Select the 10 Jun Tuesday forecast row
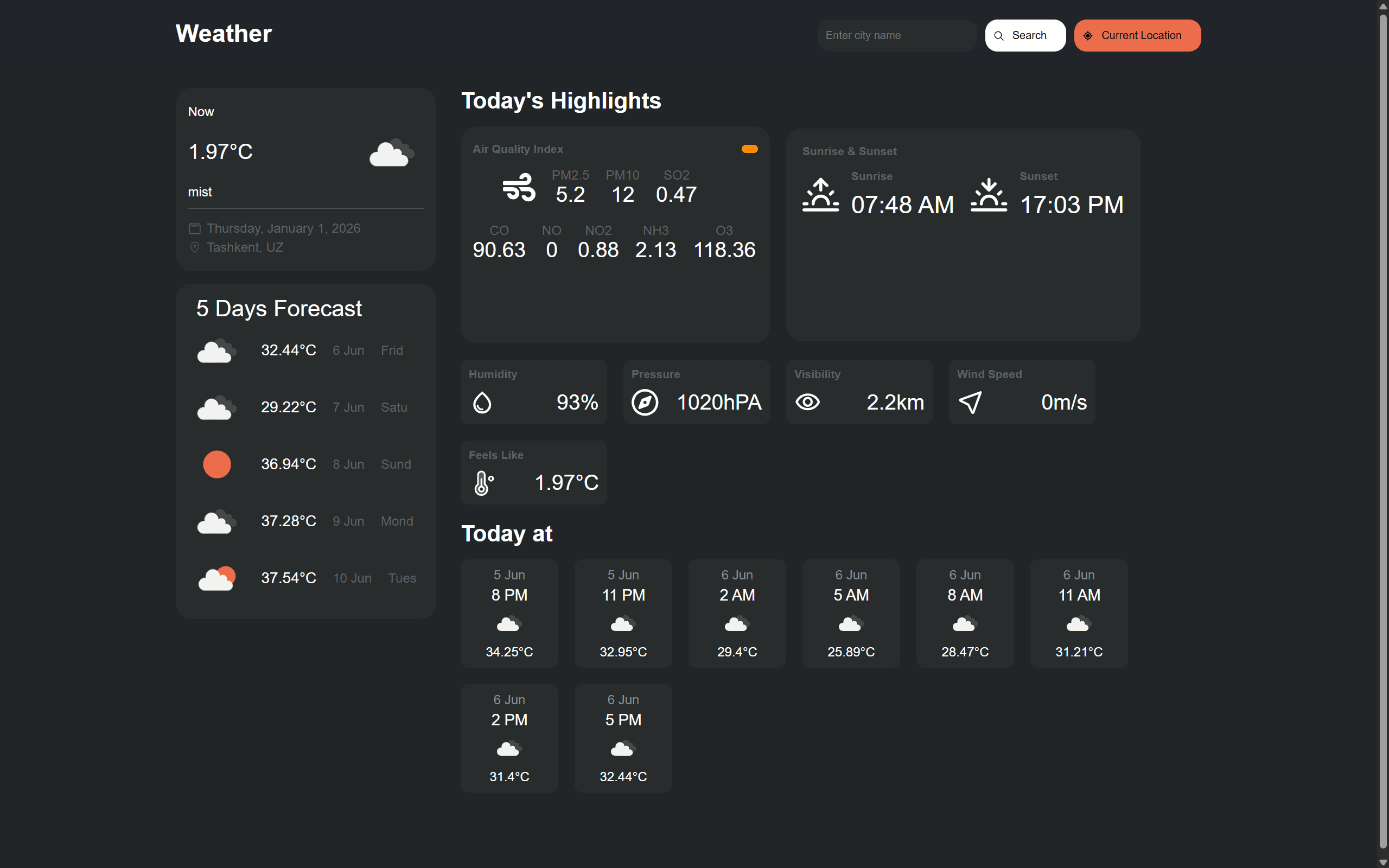 (x=306, y=578)
